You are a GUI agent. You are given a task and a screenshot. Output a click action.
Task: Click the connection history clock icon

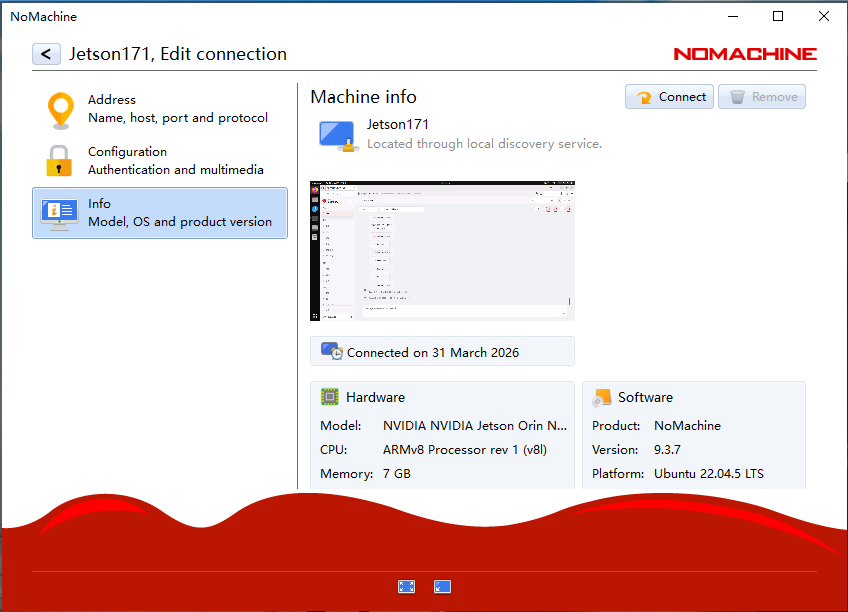pyautogui.click(x=332, y=351)
